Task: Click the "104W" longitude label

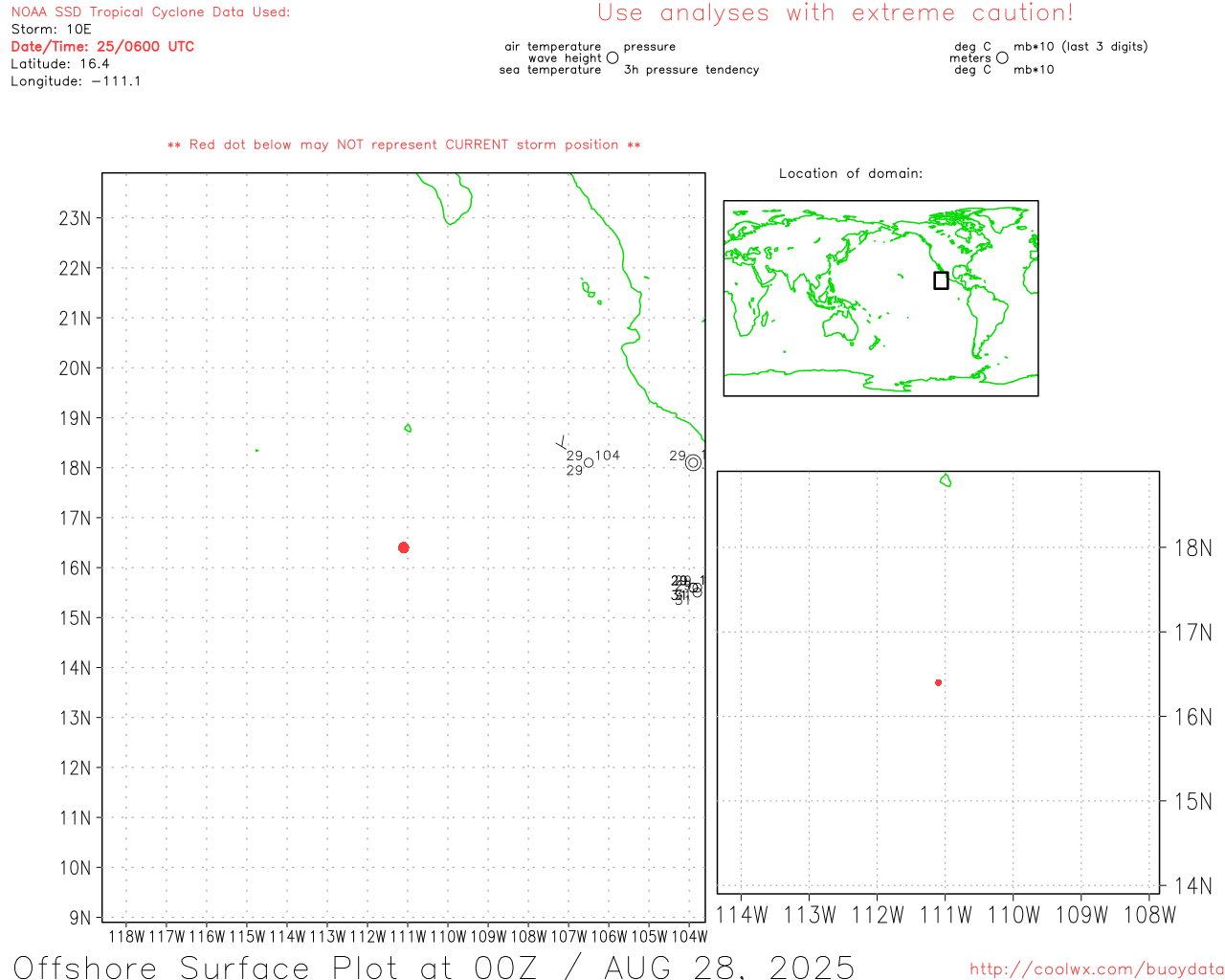Action: 689,936
